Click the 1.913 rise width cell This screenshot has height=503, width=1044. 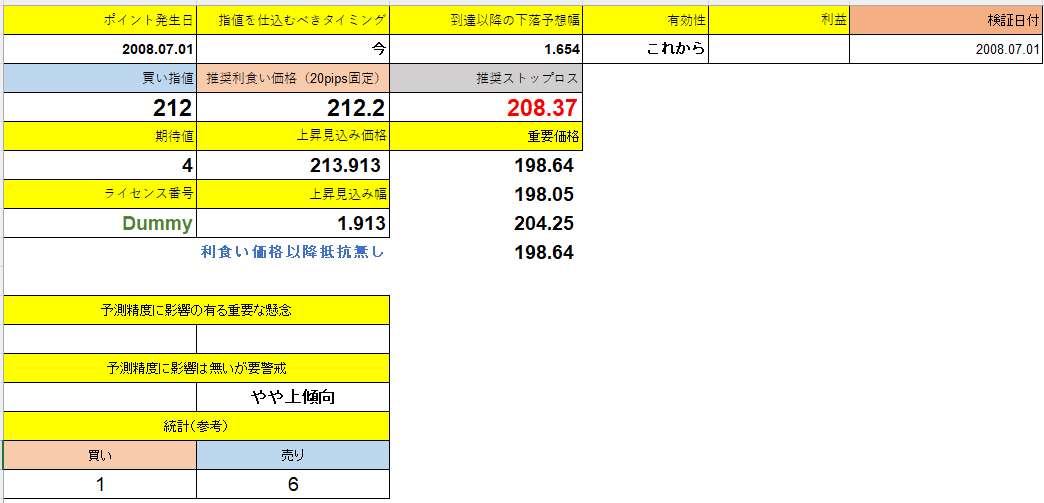(293, 223)
